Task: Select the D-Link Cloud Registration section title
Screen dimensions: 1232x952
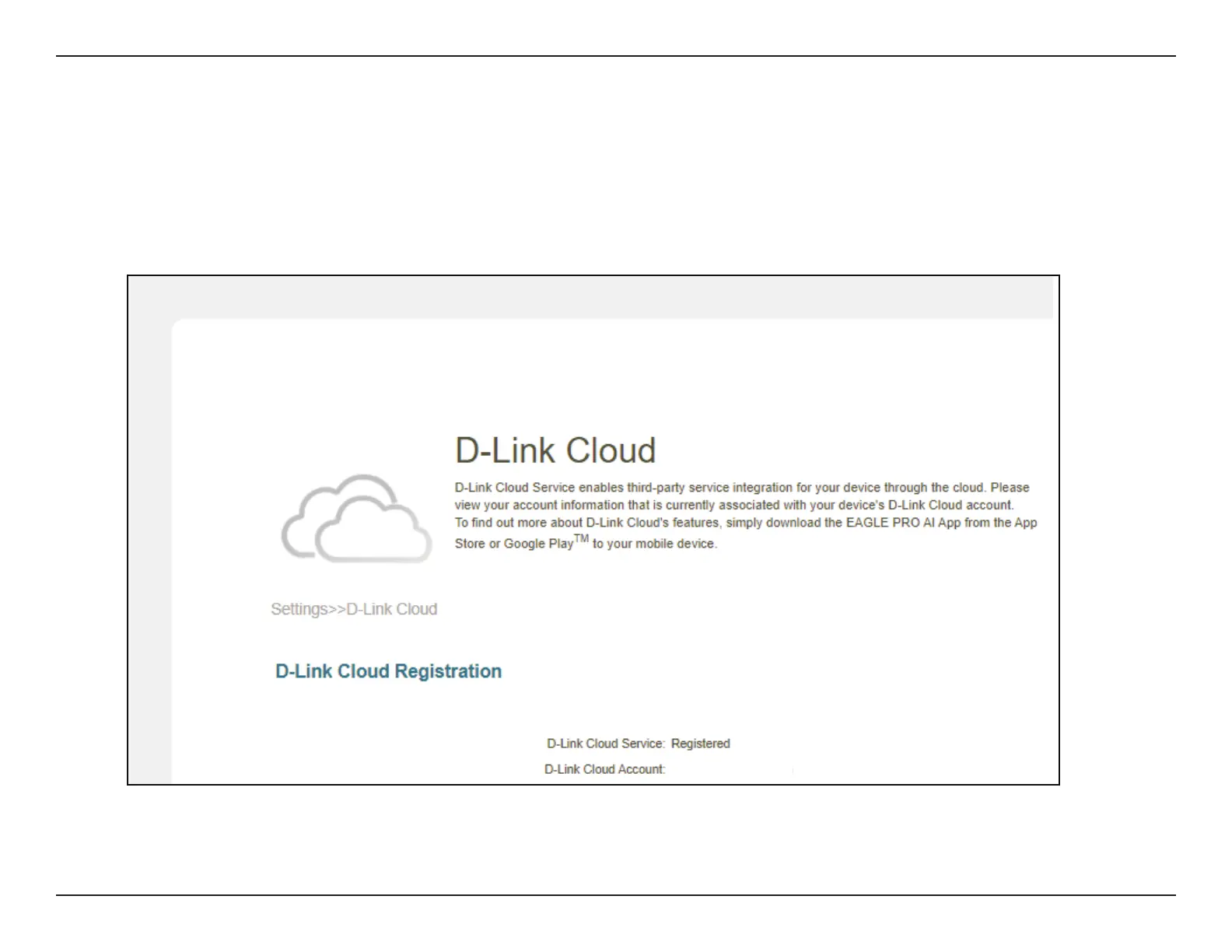Action: click(388, 671)
